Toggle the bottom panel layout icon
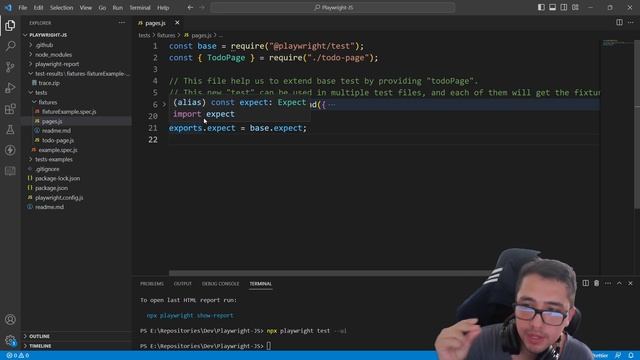 tap(552, 7)
